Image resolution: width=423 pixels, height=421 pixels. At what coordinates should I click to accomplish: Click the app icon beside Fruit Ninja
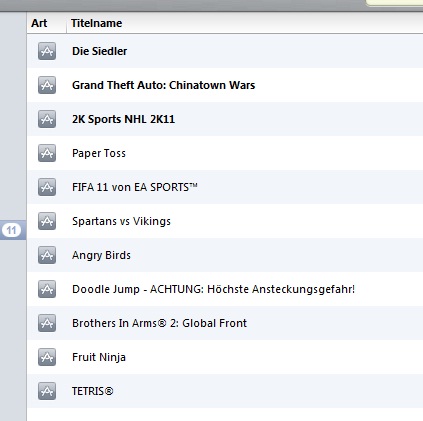(x=47, y=357)
